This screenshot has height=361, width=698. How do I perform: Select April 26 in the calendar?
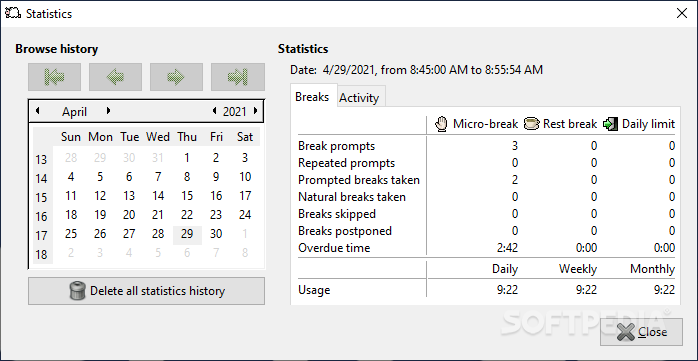[100, 234]
